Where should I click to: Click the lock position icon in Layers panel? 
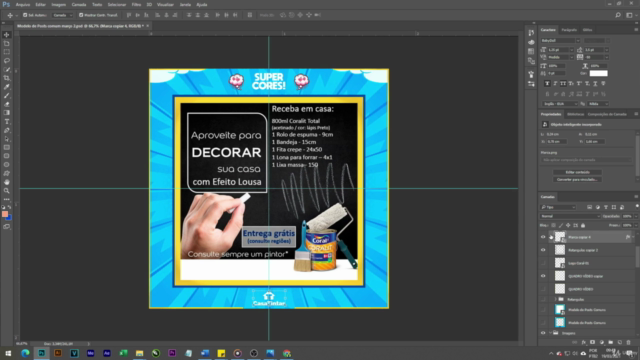pos(568,225)
